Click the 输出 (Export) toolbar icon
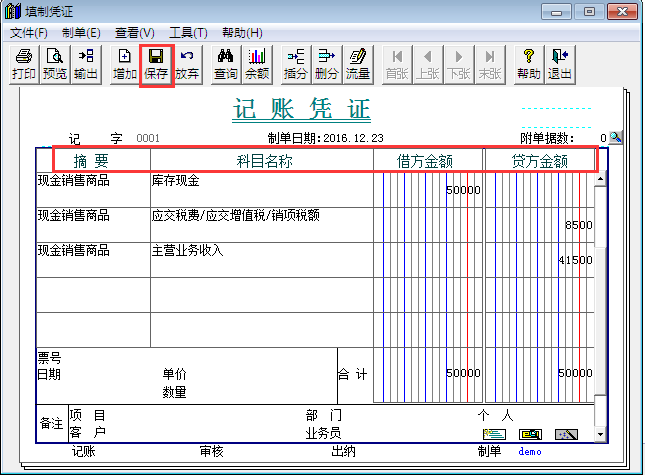Viewport: 645px width, 475px height. [x=86, y=65]
